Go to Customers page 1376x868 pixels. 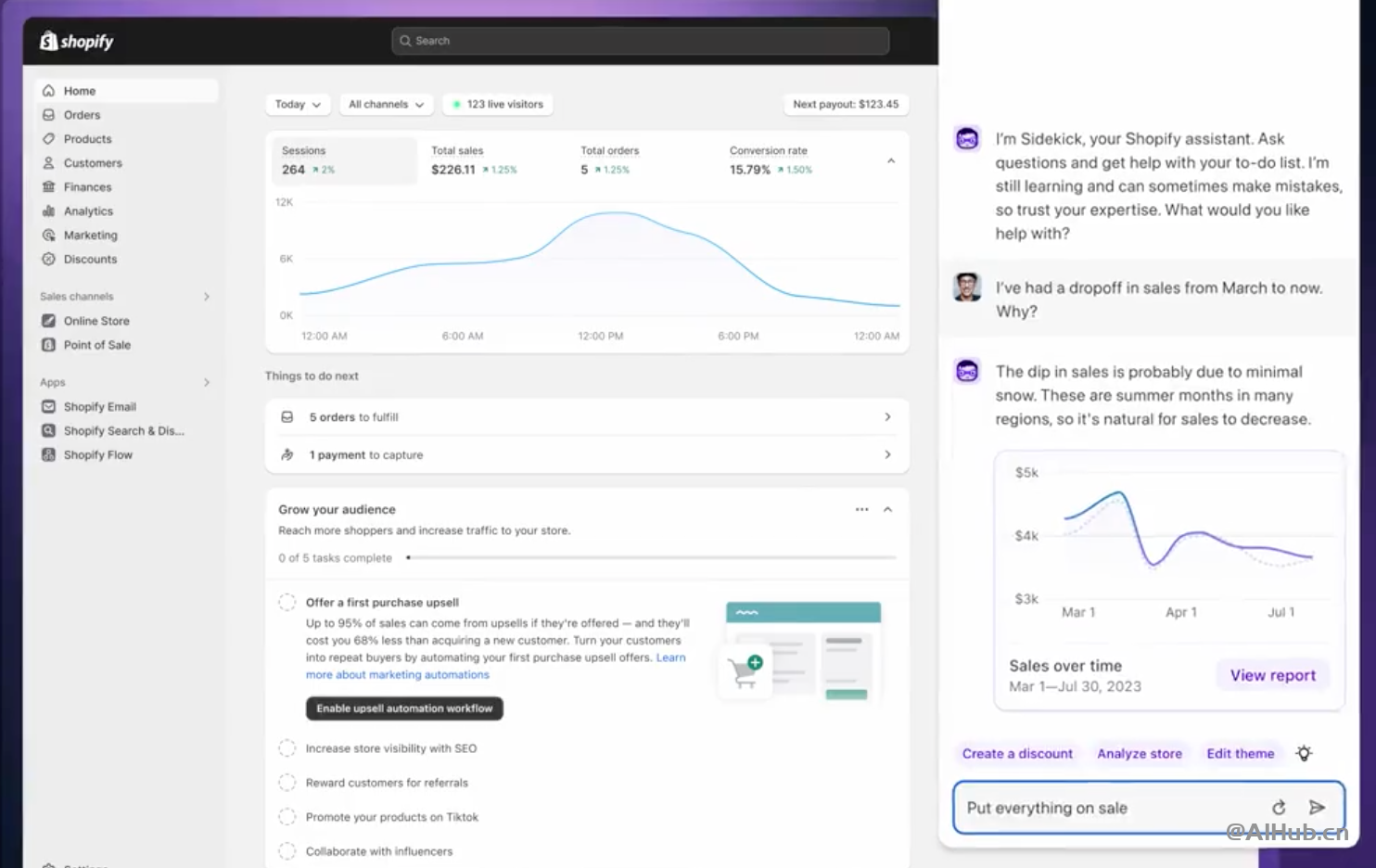click(127, 163)
